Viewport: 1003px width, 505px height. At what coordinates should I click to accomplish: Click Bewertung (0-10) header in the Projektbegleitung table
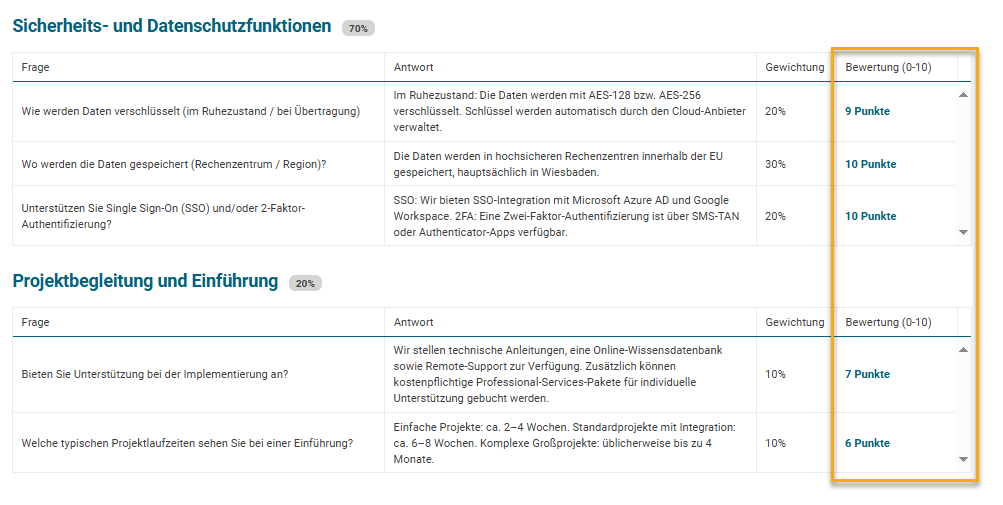tap(888, 322)
